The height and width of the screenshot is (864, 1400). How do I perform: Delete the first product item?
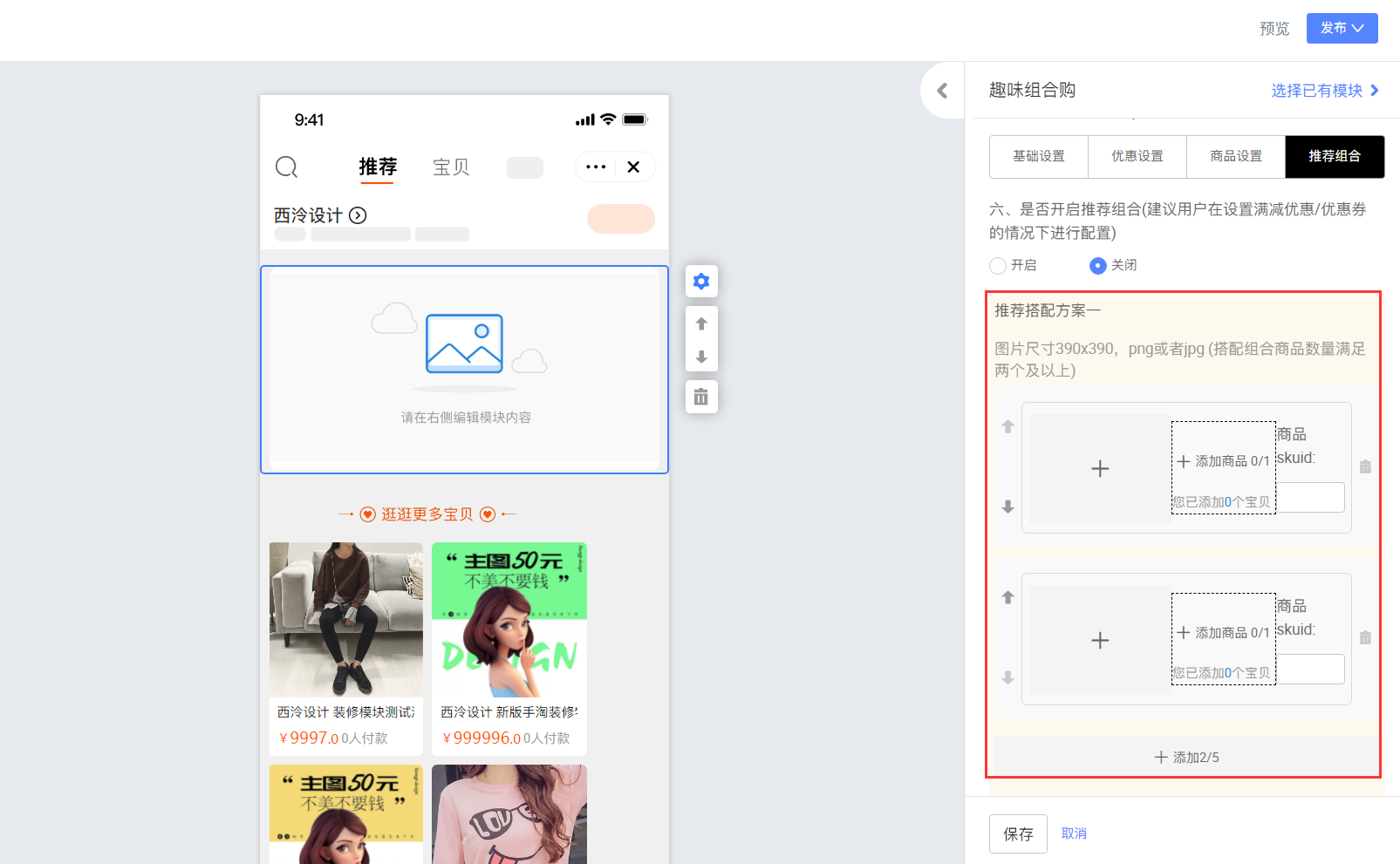point(1366,466)
